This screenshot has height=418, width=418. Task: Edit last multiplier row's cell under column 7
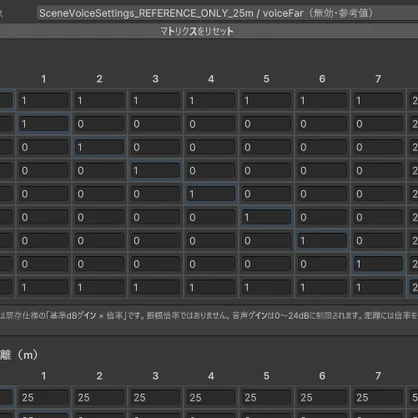378,287
